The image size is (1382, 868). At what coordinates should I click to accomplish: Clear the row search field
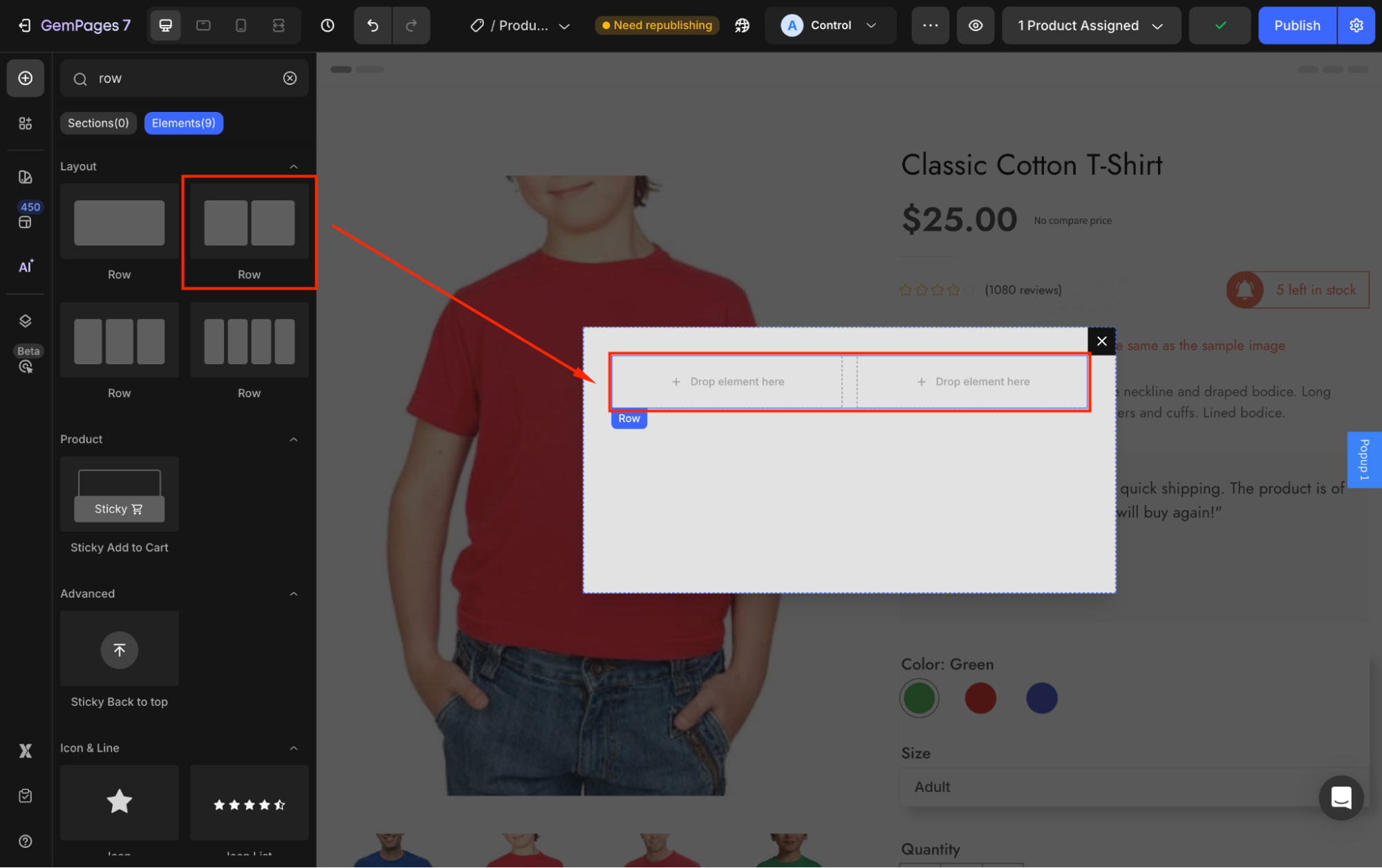[290, 78]
